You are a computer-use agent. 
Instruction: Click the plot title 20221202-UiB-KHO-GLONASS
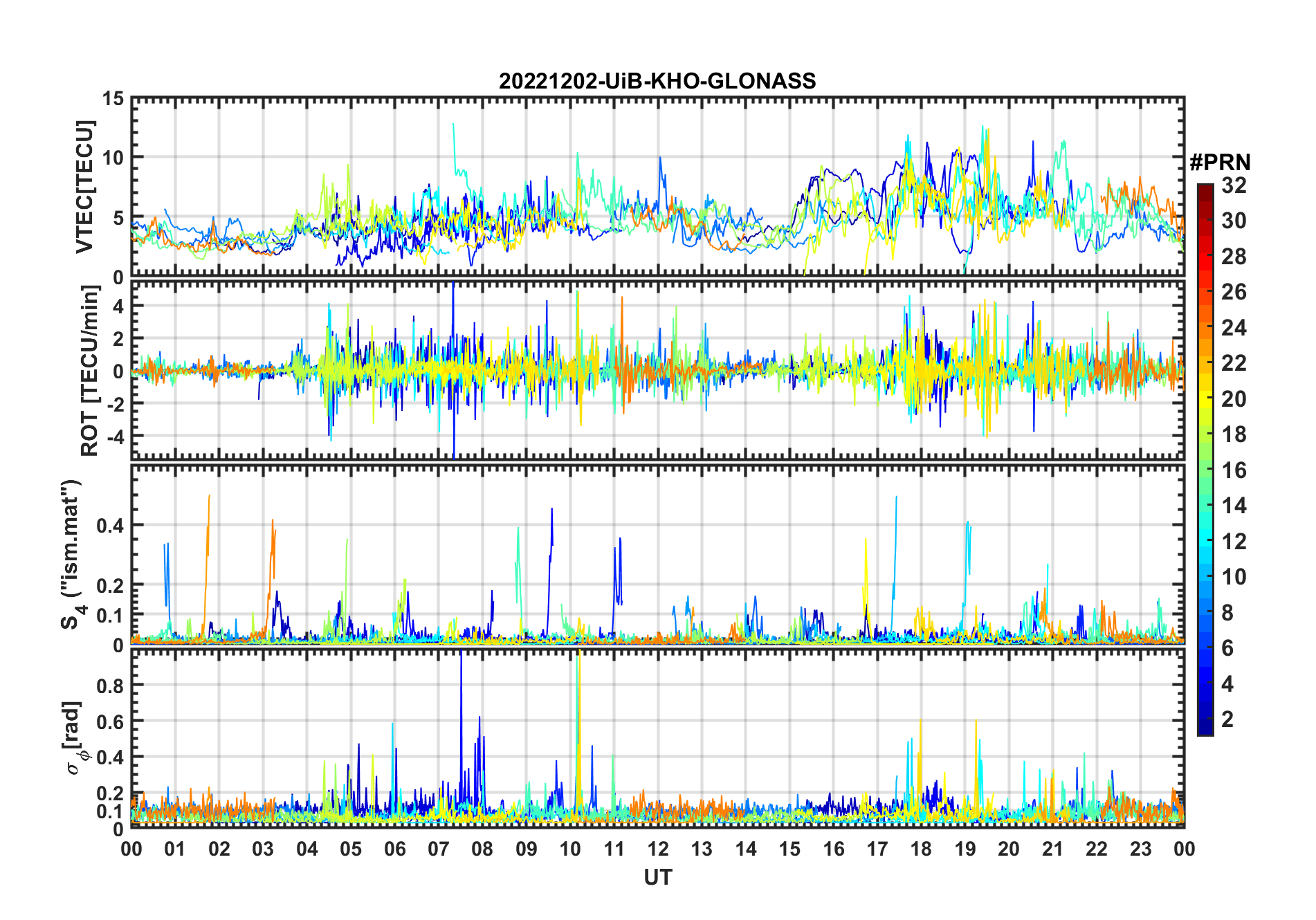pyautogui.click(x=657, y=81)
